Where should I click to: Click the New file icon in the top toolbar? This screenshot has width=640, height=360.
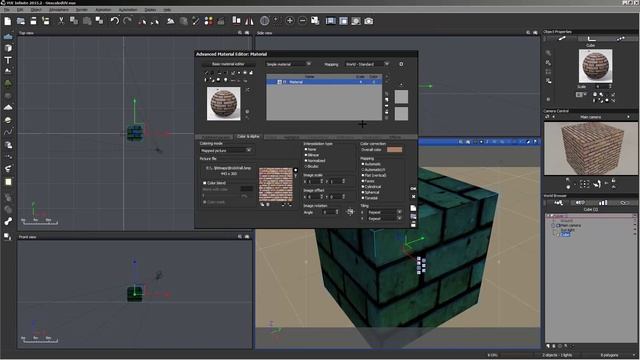click(8, 21)
